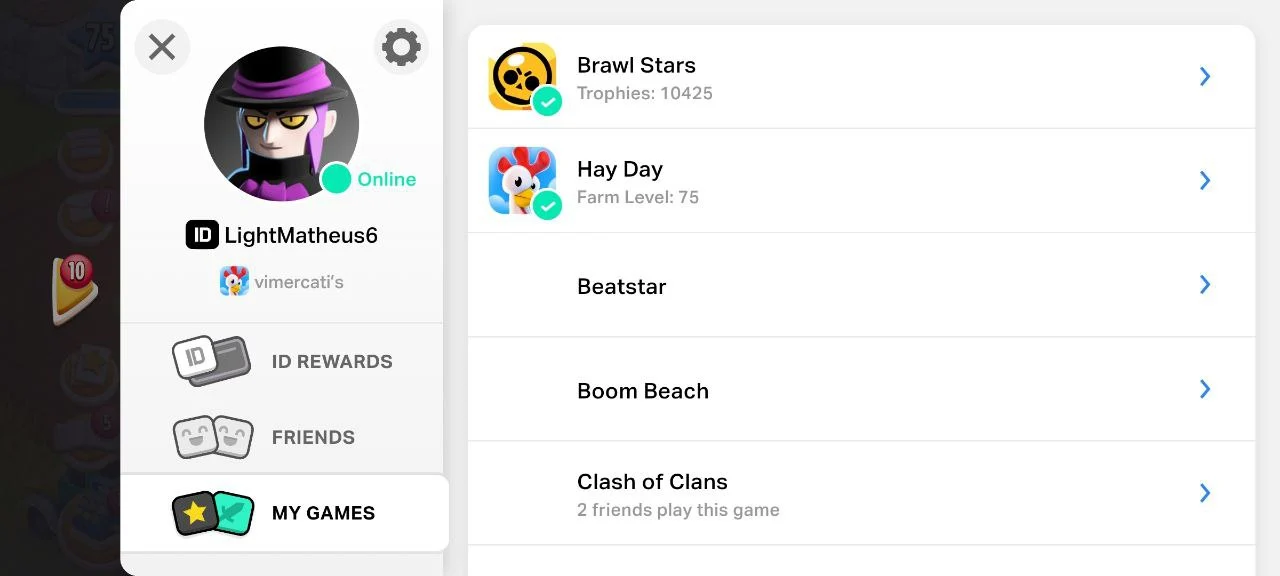The image size is (1280, 576).
Task: Tap the Brawl Stars game icon
Action: click(x=520, y=75)
